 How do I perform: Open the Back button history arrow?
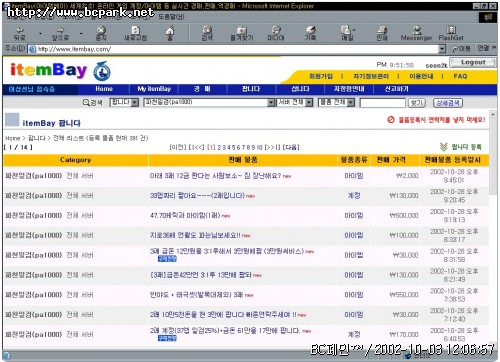[40, 33]
